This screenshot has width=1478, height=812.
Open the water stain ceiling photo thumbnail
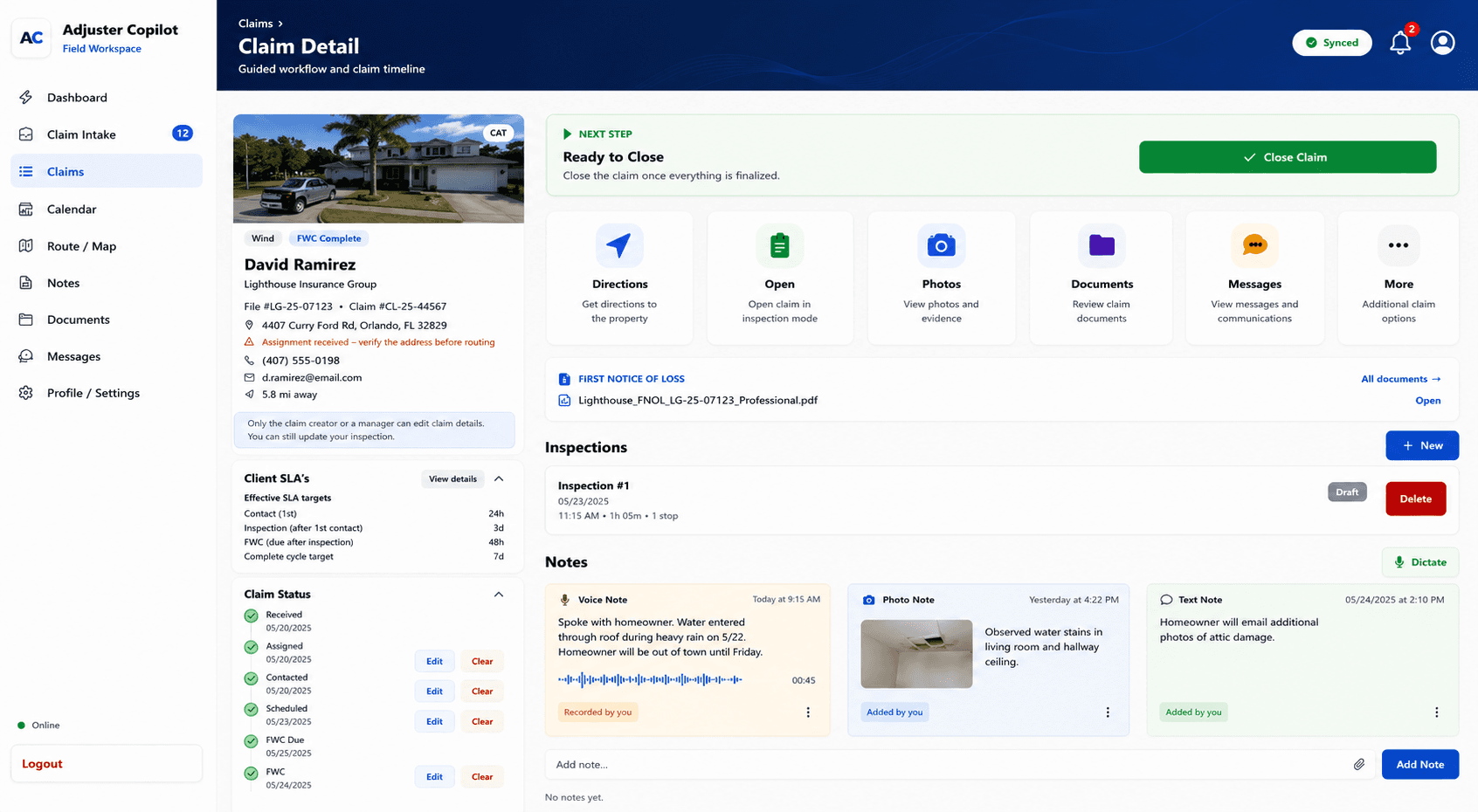click(916, 654)
